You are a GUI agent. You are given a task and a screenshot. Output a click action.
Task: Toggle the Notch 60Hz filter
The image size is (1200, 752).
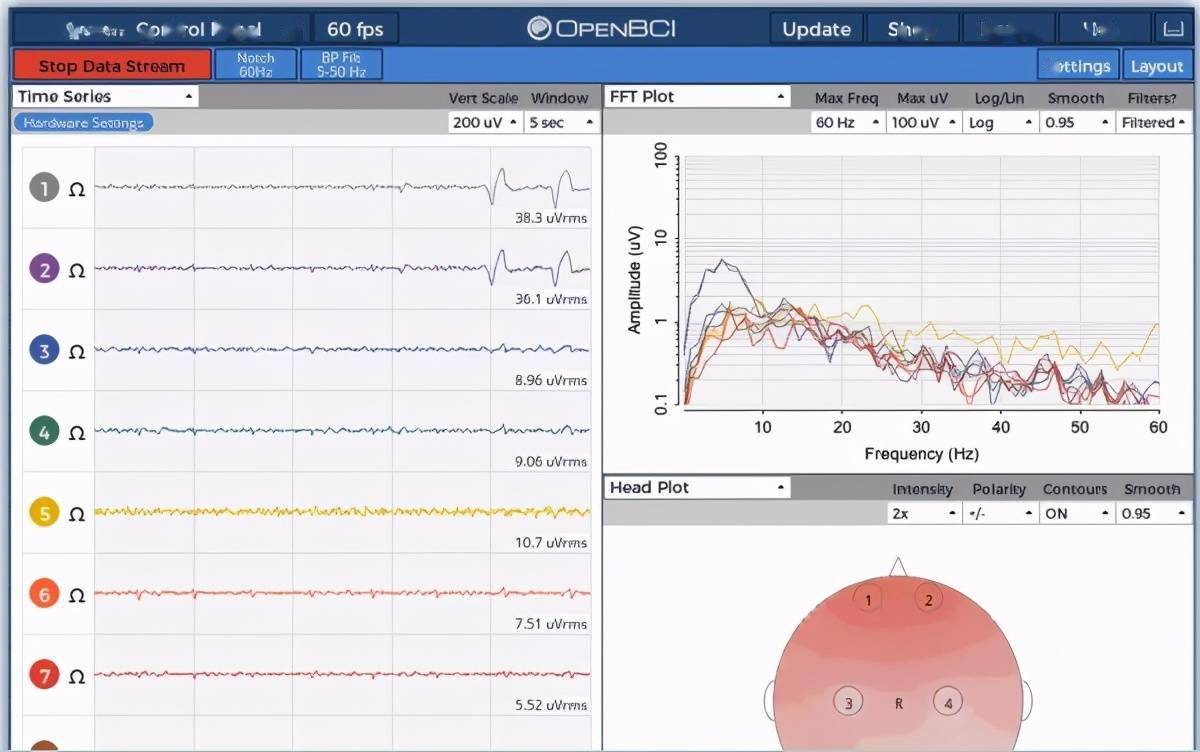click(x=256, y=65)
